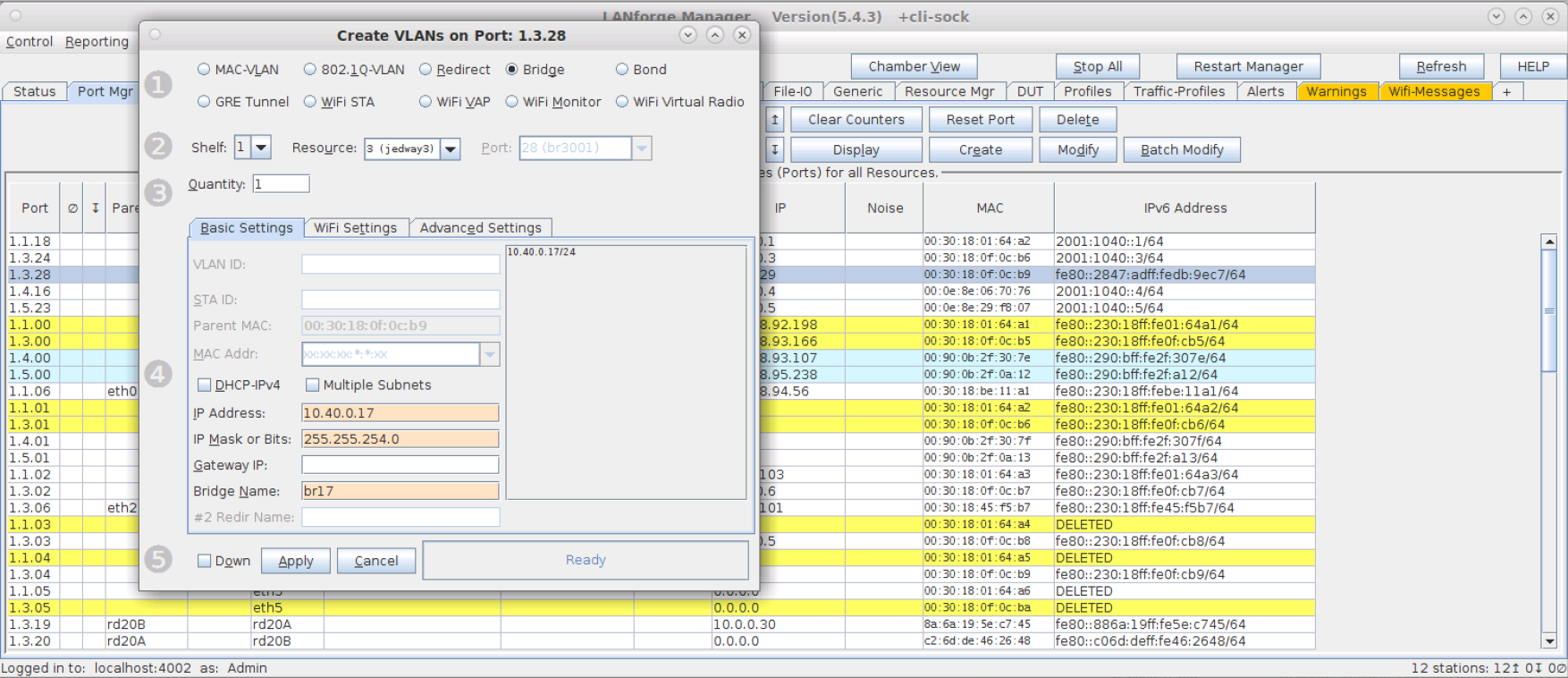Sort by the IPv6 Address column header
Screen dimensions: 1568x678
tap(1185, 208)
